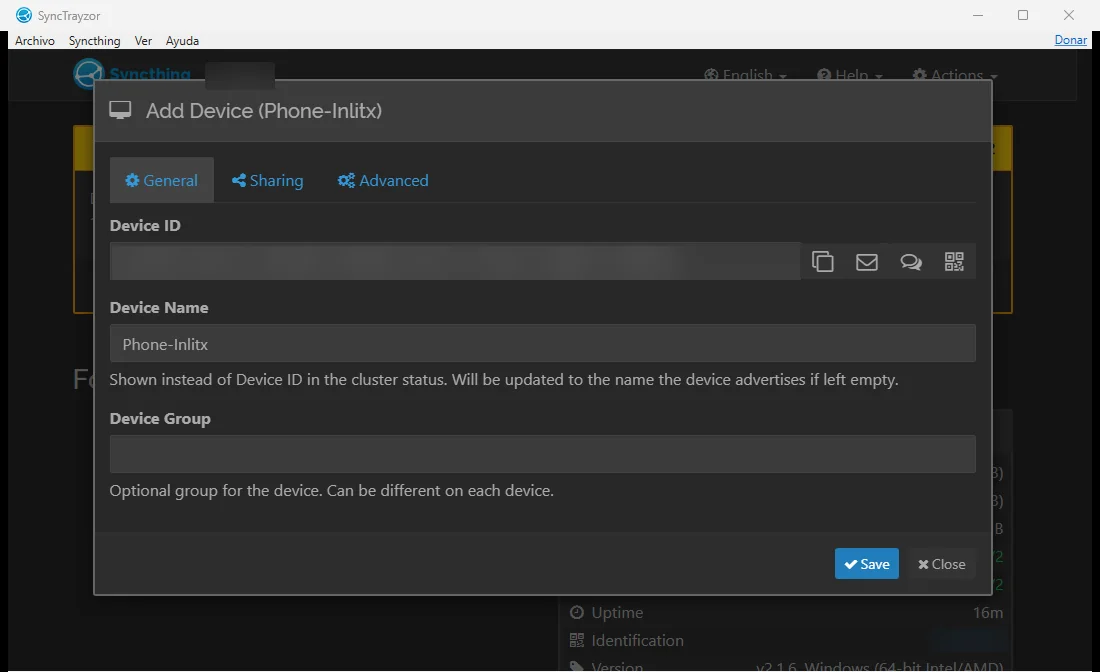Open the Archivo menu
Screen dimensions: 1100x672
pos(34,41)
